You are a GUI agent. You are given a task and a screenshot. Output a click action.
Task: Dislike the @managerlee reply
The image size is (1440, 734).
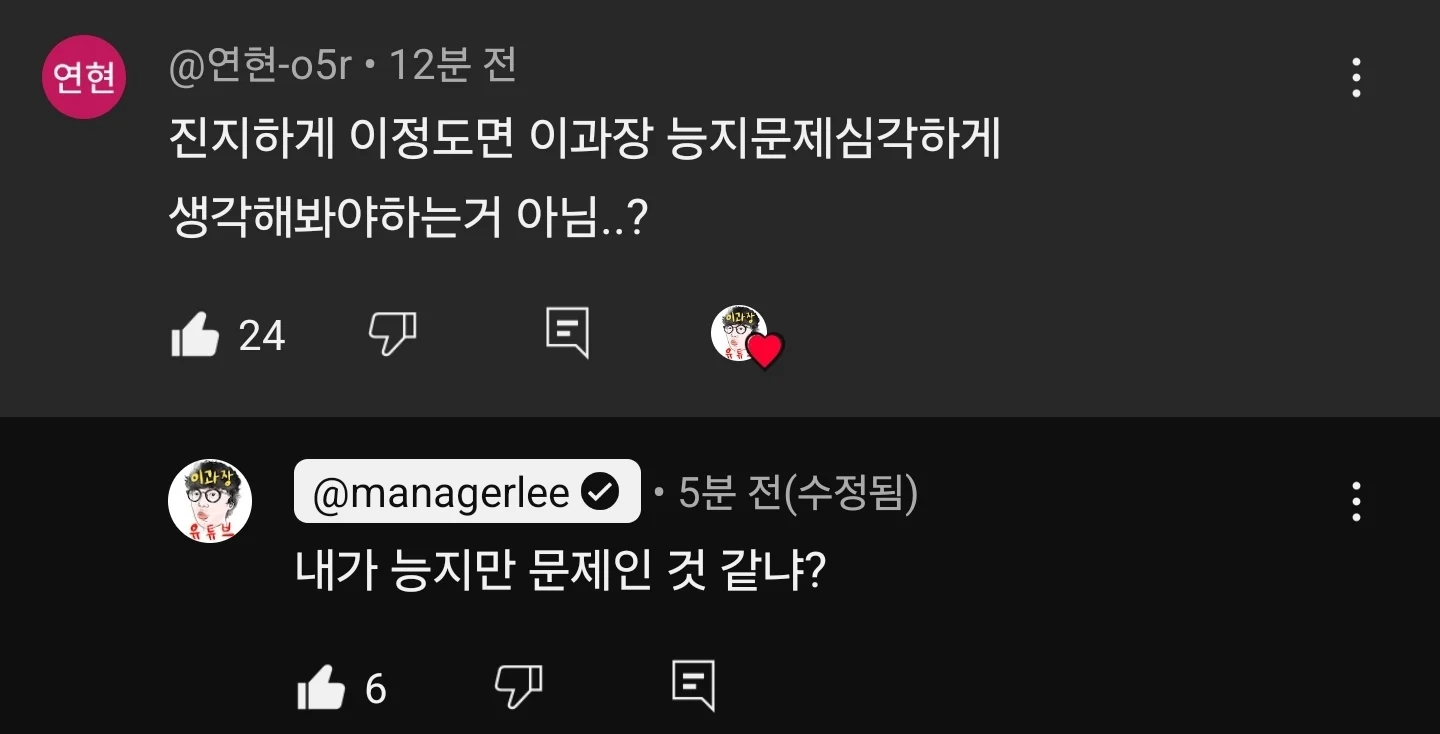click(518, 685)
